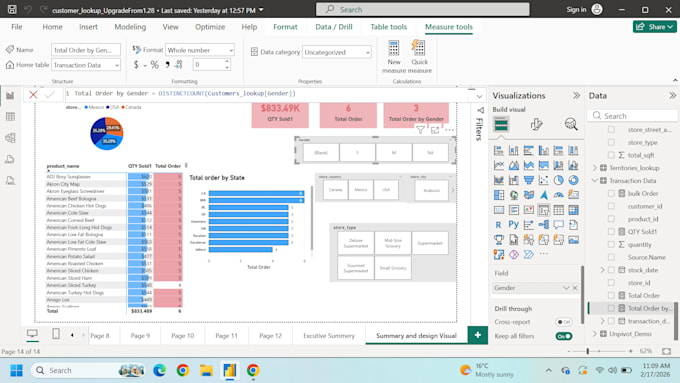Open the Modeling ribbon tab
The image size is (680, 383).
tap(130, 27)
